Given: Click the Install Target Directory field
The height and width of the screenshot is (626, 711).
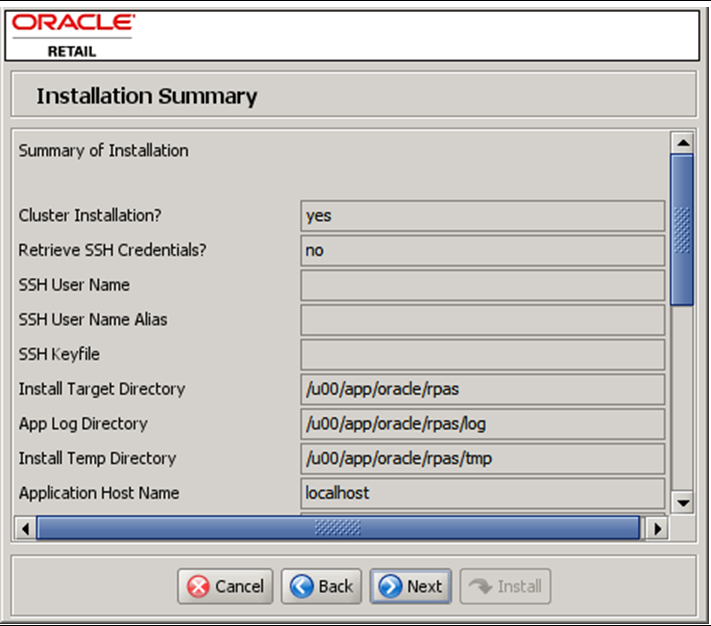Looking at the screenshot, I should point(482,389).
